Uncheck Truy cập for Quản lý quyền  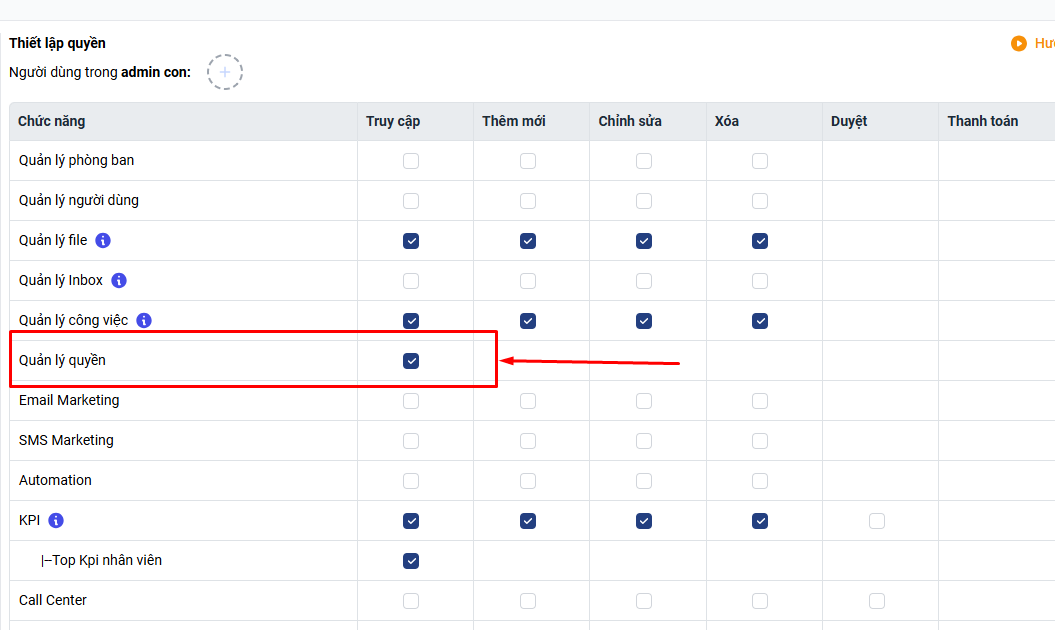pos(411,361)
